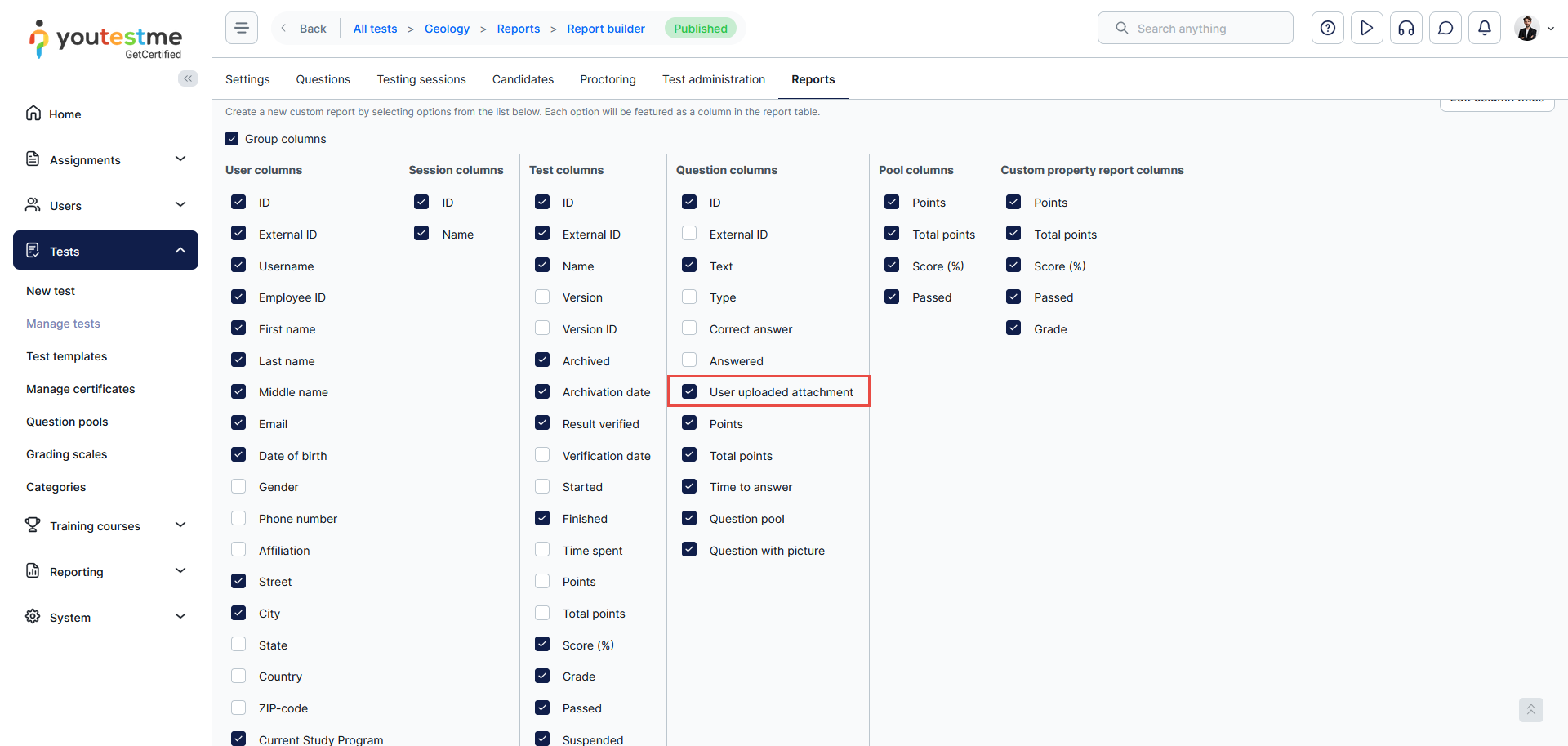1568x746 pixels.
Task: Click the Geology breadcrumb link
Action: (x=447, y=29)
